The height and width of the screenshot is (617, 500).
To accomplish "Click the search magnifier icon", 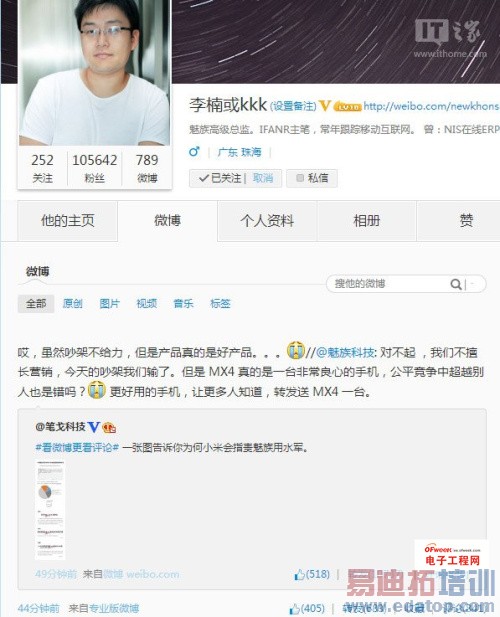I will [456, 284].
